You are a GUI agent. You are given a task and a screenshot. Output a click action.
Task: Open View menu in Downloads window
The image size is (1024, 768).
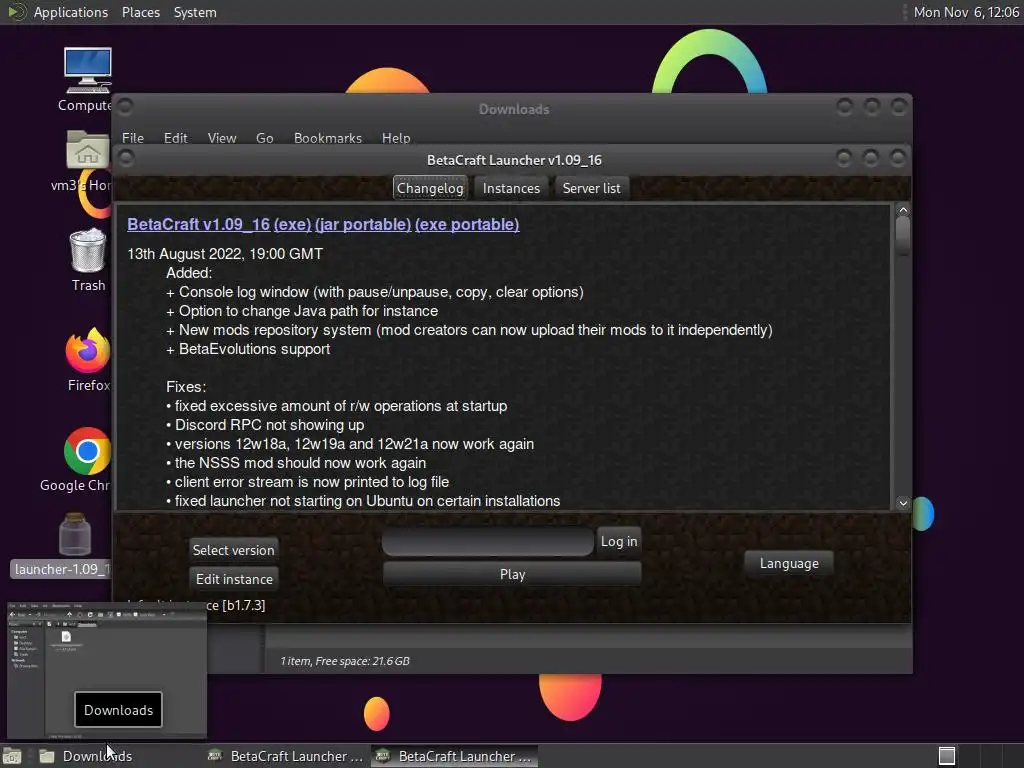[222, 138]
